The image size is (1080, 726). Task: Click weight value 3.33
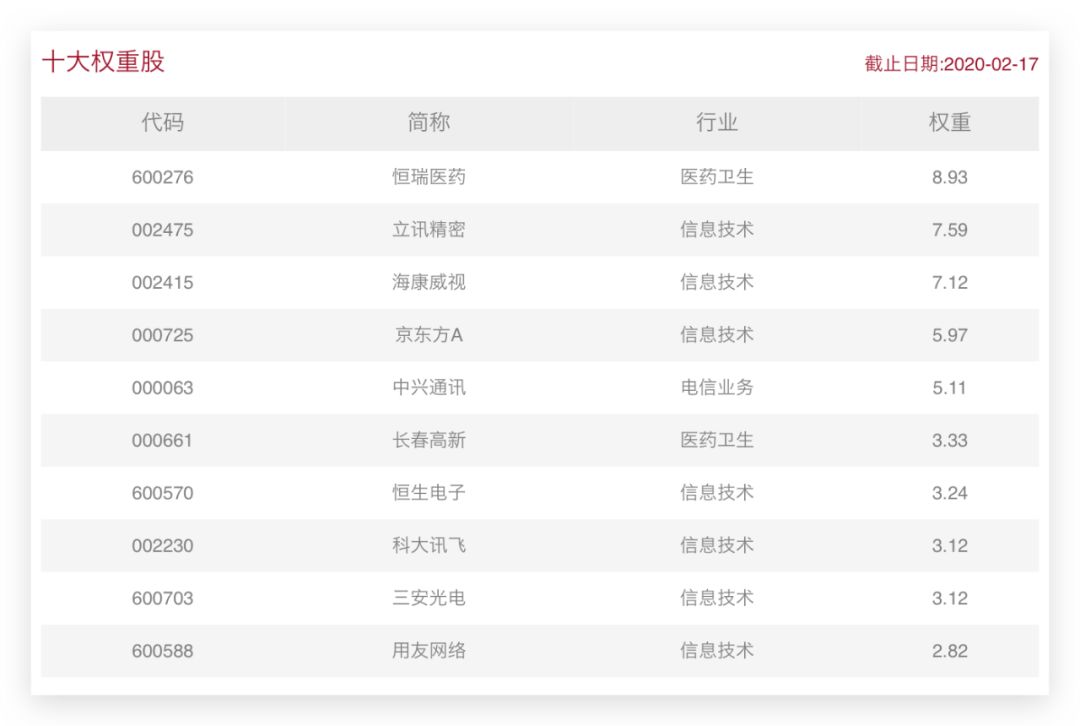point(950,441)
